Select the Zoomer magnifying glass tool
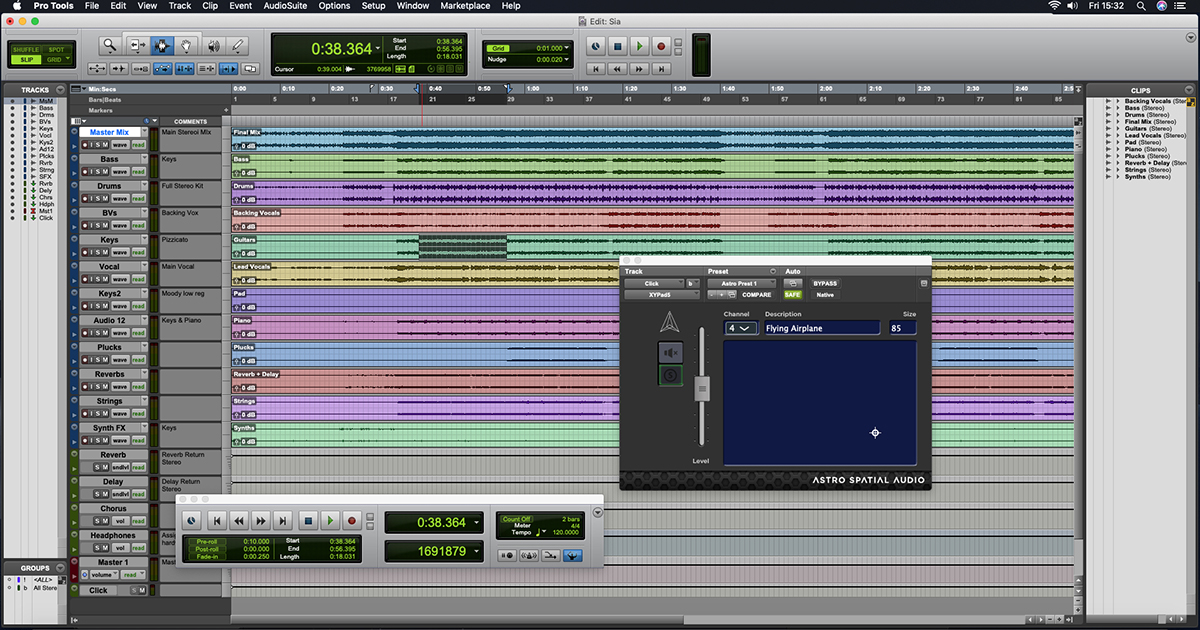The width and height of the screenshot is (1200, 630). click(110, 45)
